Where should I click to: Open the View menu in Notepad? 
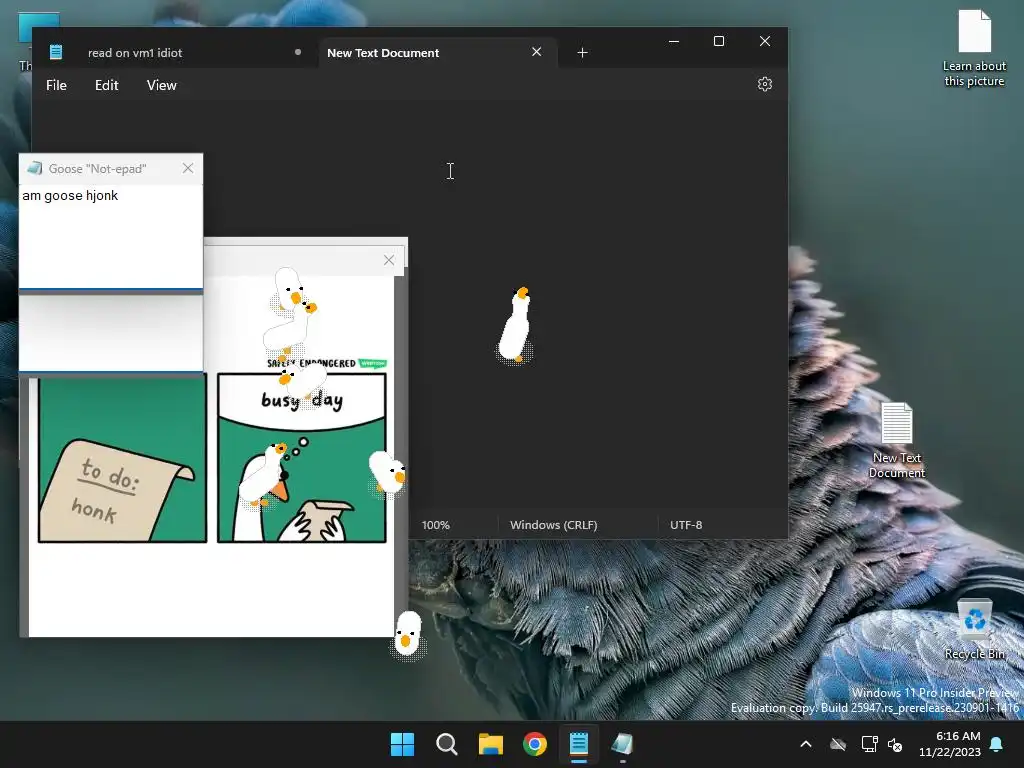(x=161, y=86)
